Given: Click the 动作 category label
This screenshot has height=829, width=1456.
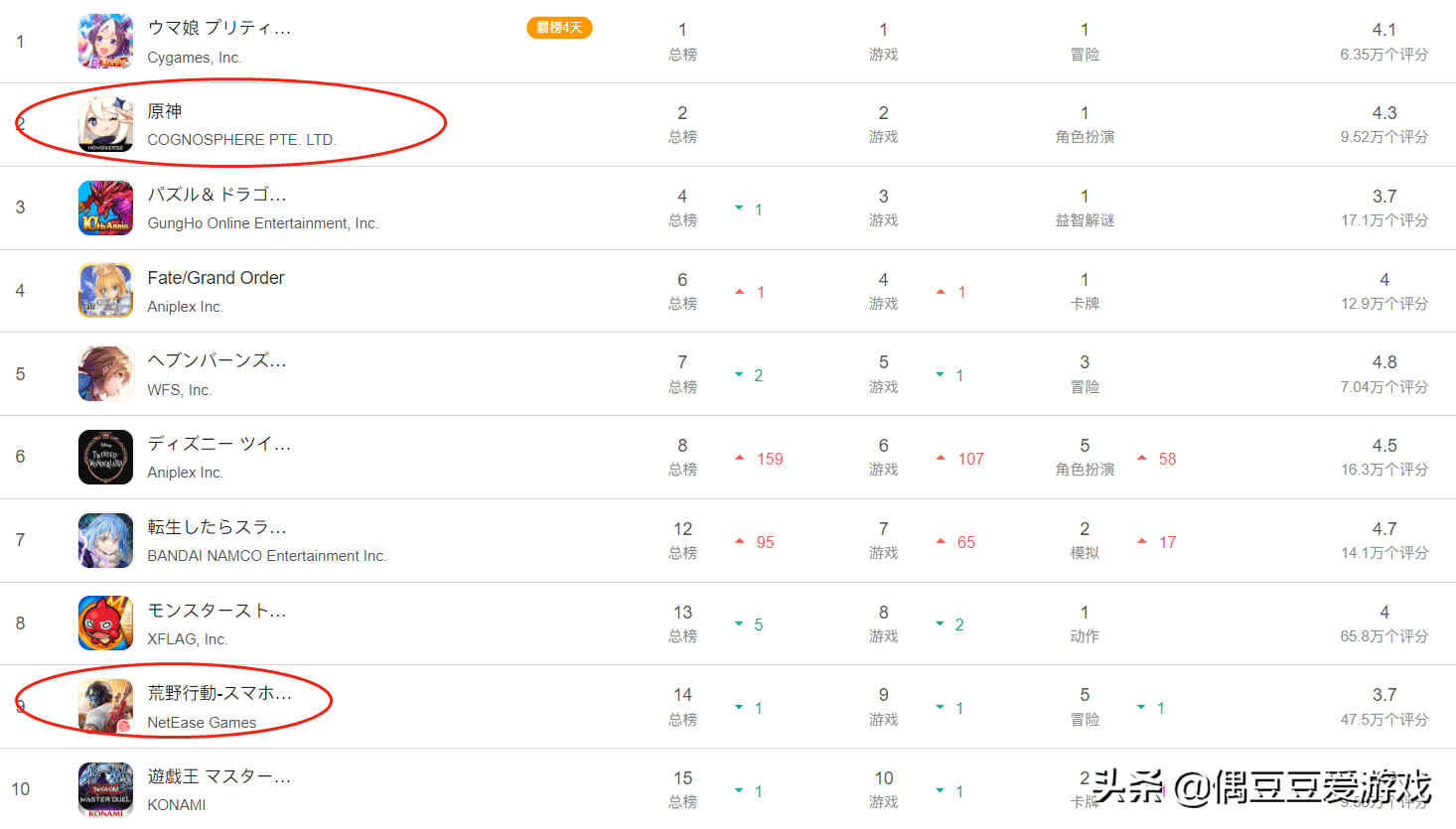Looking at the screenshot, I should point(1085,636).
